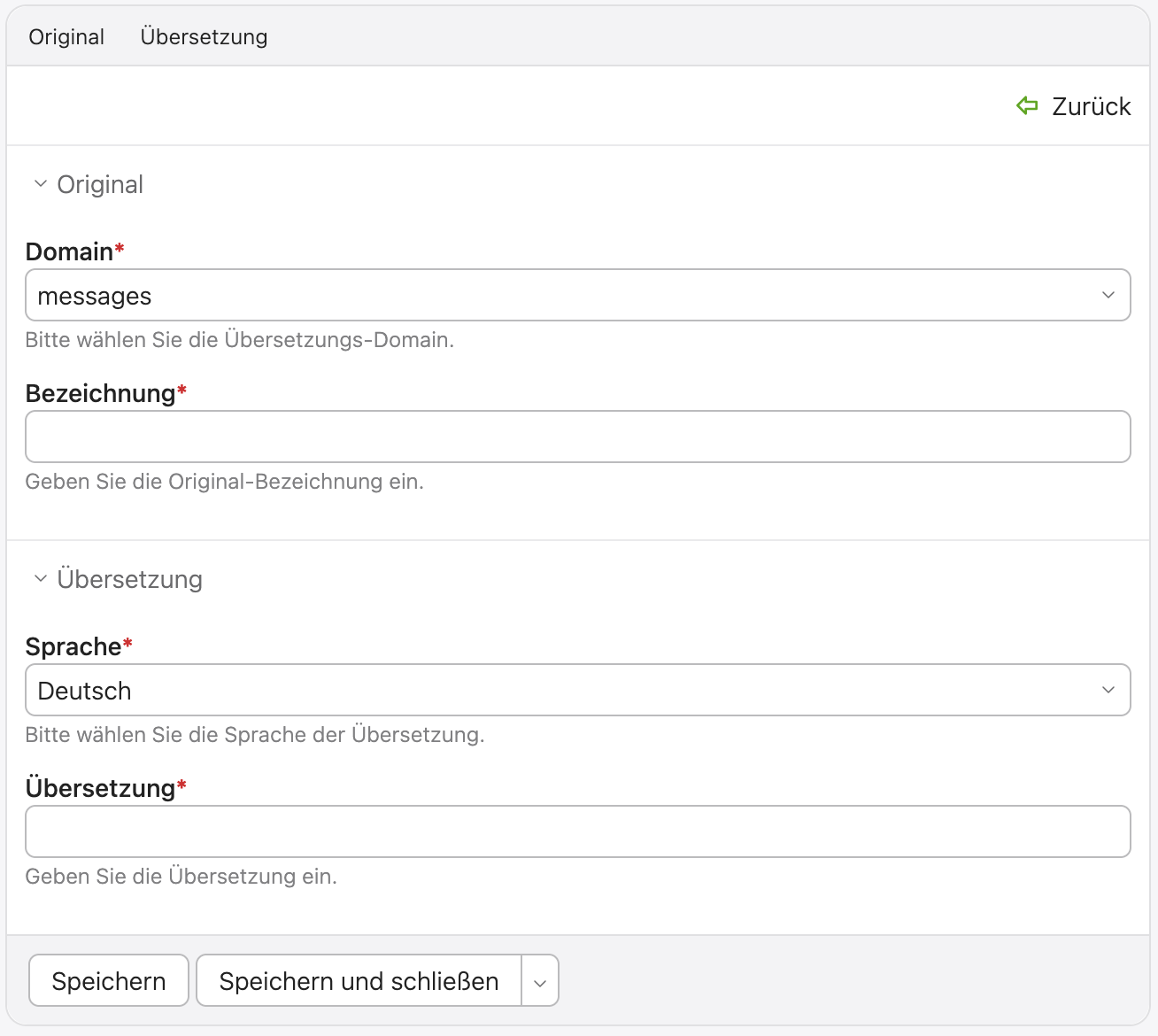Click the chevron arrow of the Domain select
Viewport: 1158px width, 1036px height.
[1108, 296]
